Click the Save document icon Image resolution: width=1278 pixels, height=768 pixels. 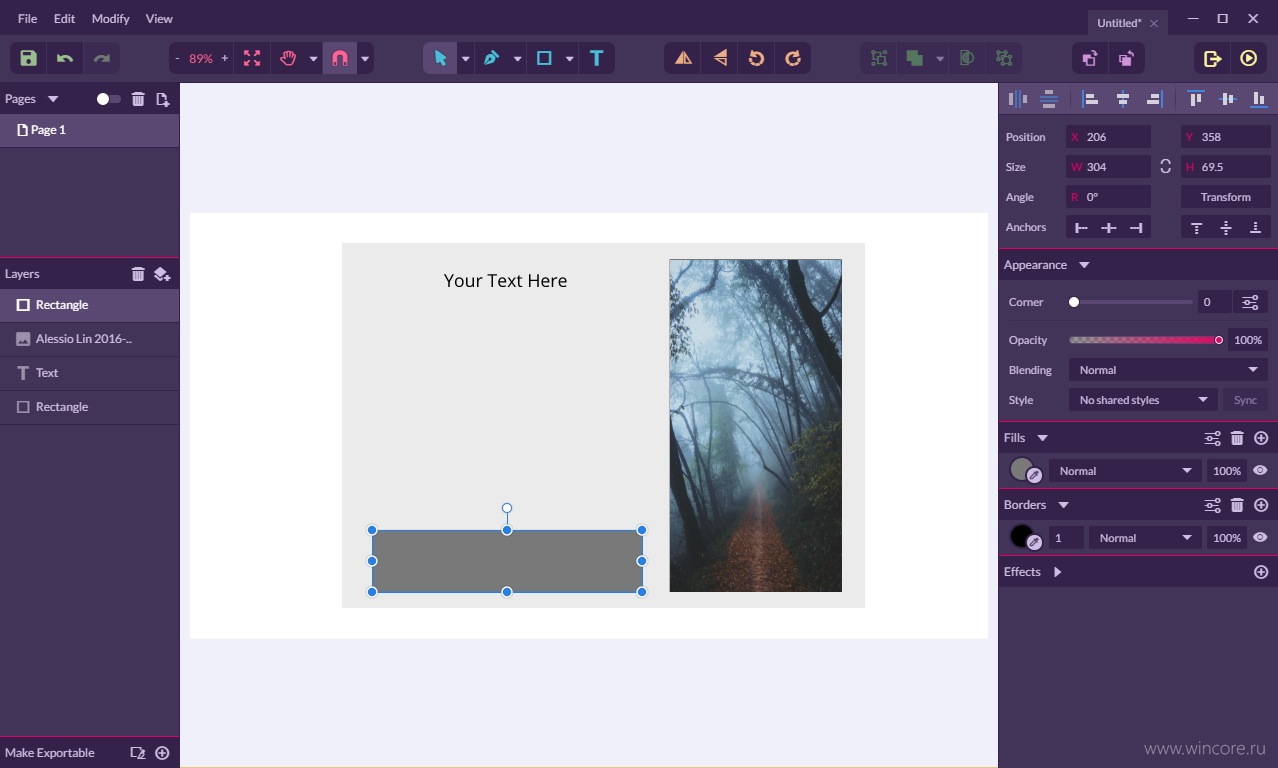(28, 58)
